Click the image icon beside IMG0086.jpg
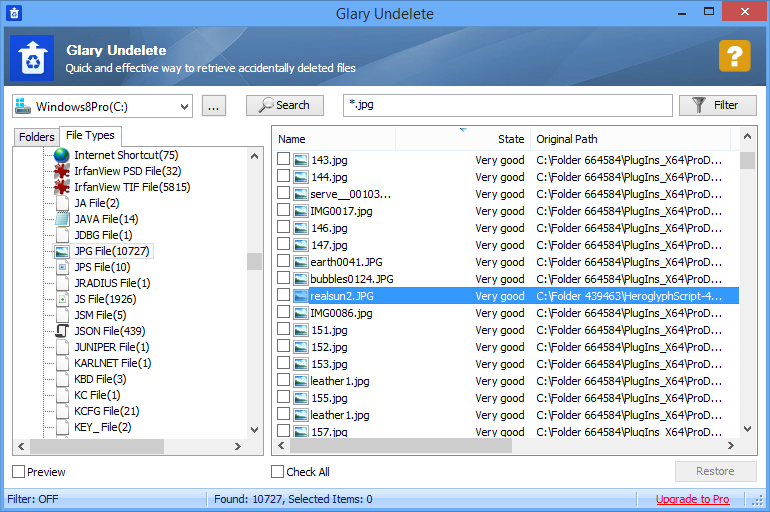 coord(301,313)
